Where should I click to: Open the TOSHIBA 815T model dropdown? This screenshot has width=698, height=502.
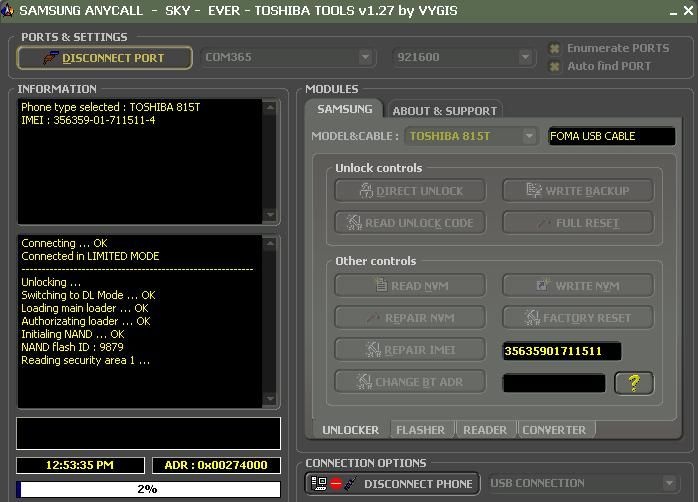(530, 136)
